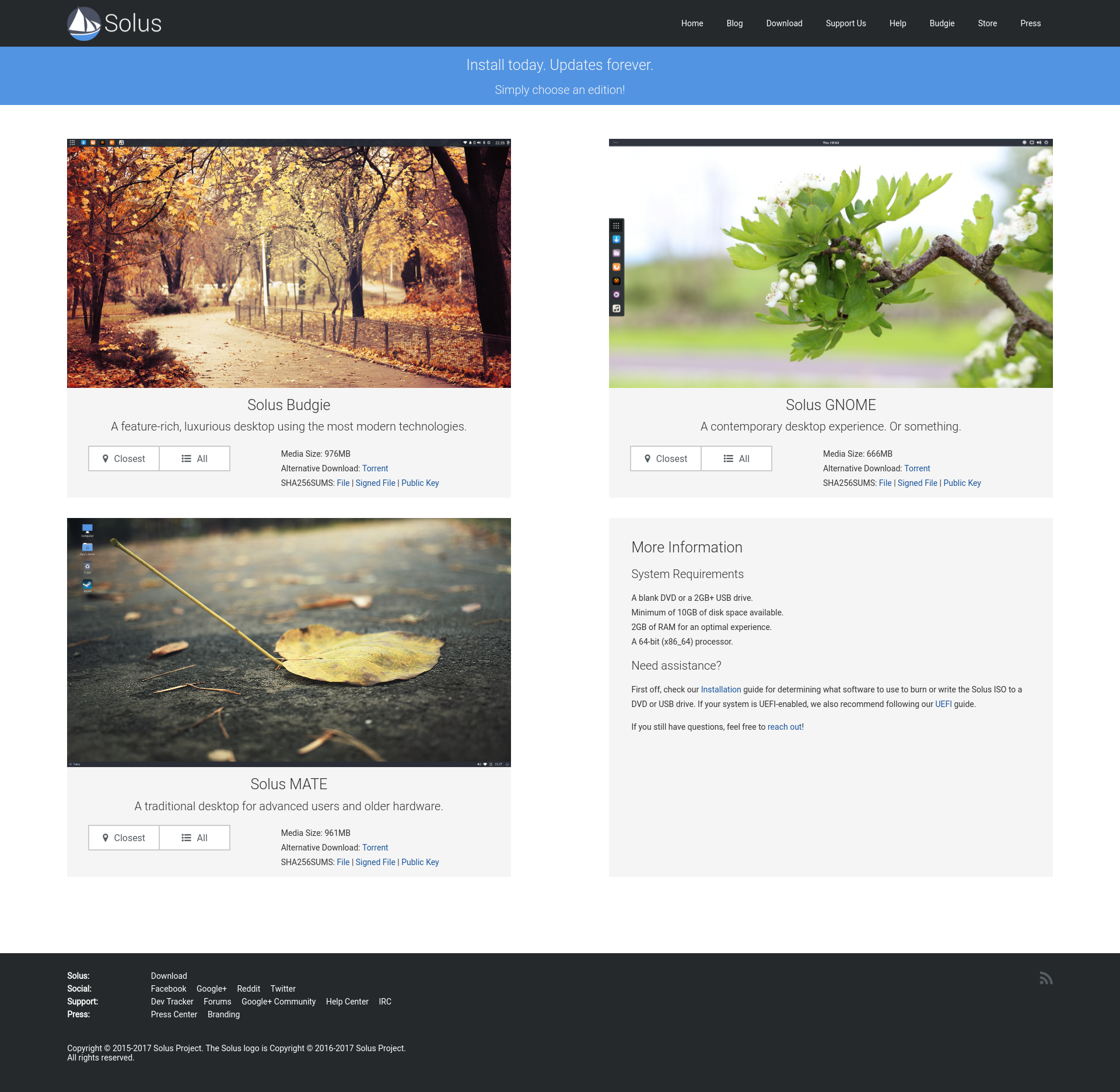This screenshot has width=1120, height=1092.
Task: Open the Help menu item
Action: [x=898, y=23]
